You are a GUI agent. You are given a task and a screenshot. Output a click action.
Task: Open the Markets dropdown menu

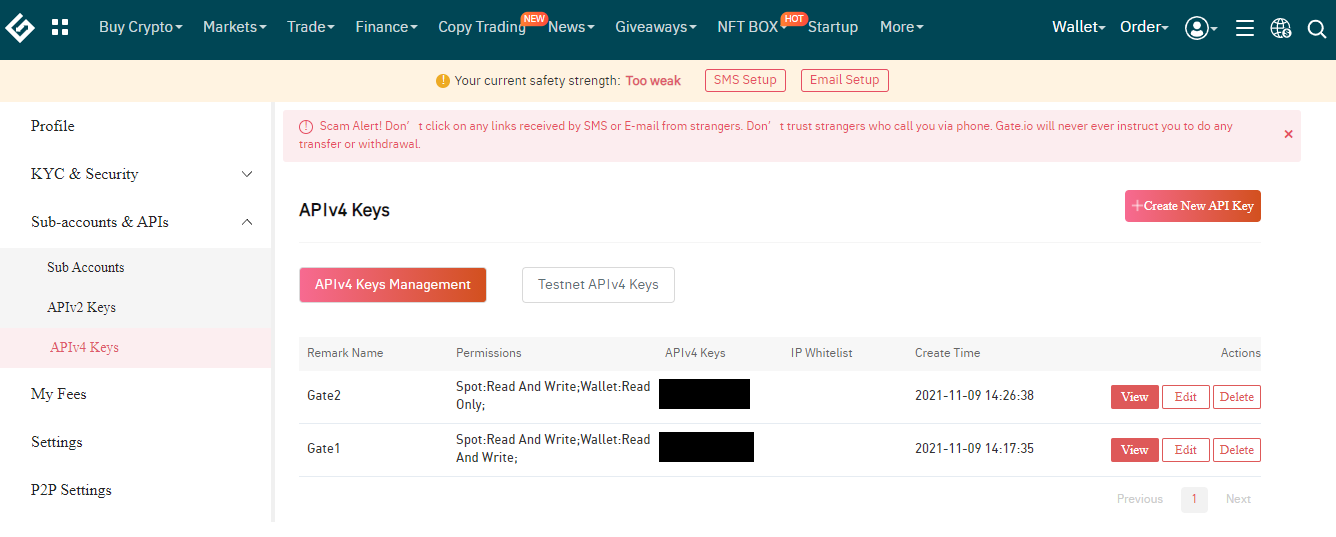click(235, 27)
